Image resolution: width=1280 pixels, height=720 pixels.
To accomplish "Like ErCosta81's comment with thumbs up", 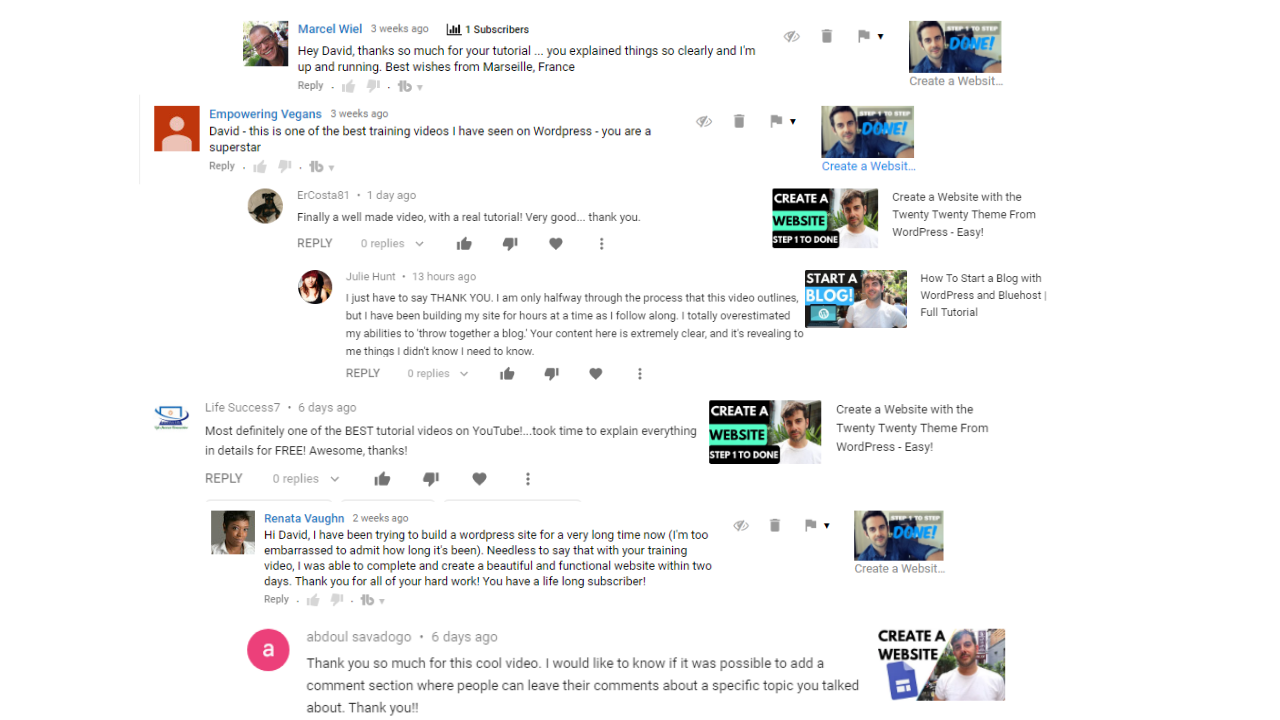I will 464,244.
